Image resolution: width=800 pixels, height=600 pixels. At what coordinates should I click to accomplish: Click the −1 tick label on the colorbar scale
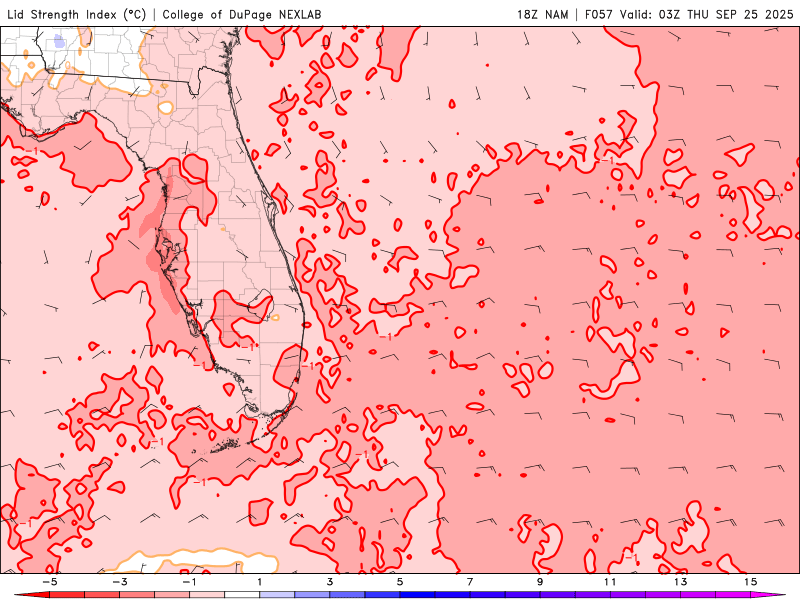189,582
